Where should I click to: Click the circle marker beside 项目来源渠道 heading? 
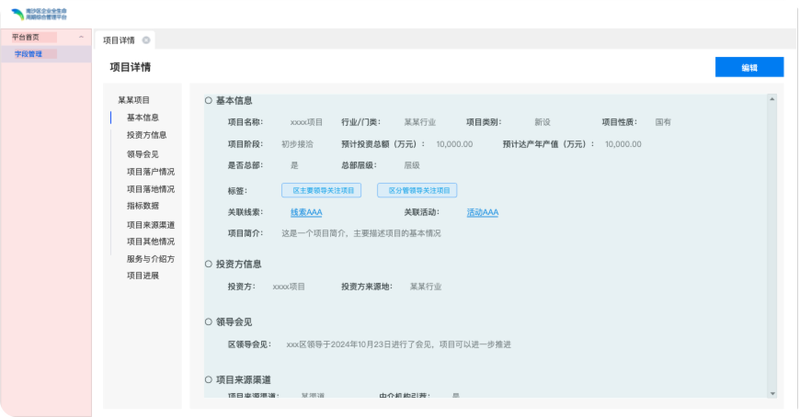(208, 380)
